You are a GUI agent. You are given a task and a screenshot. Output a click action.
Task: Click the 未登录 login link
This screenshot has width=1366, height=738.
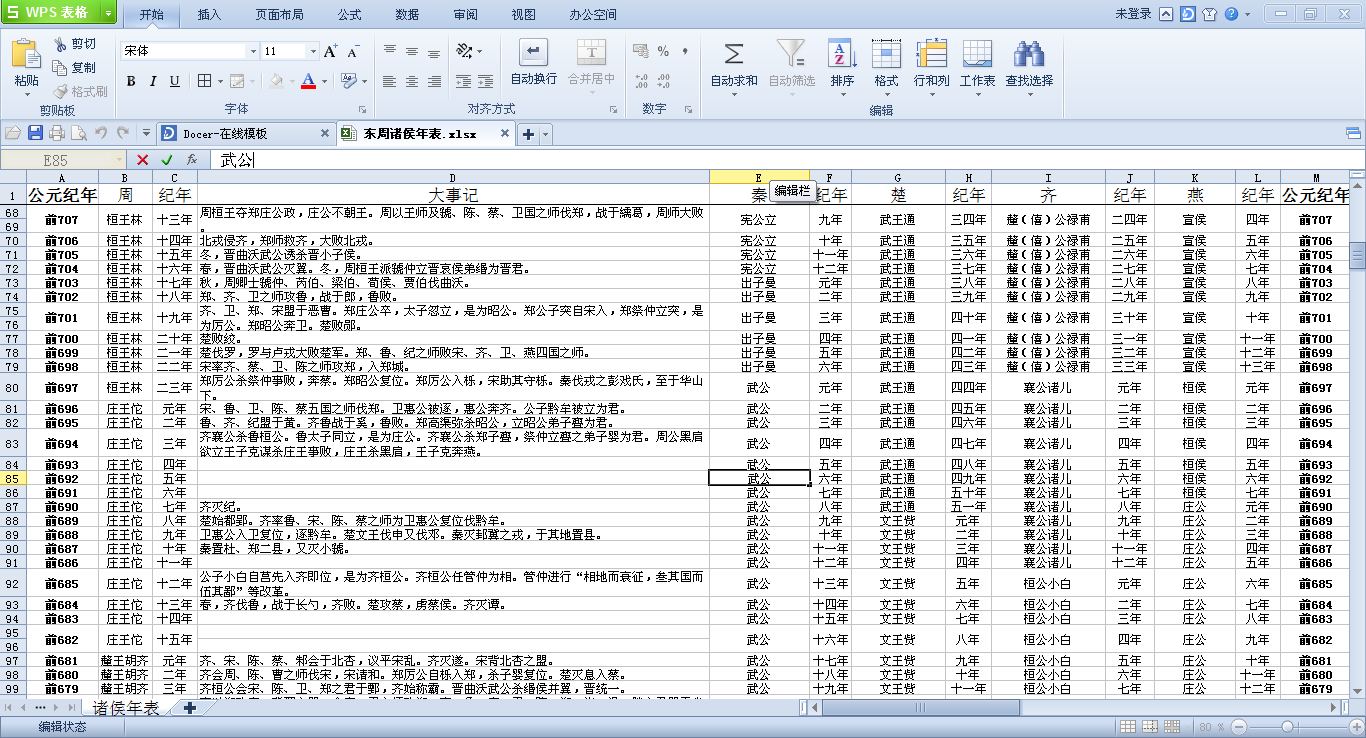(x=1133, y=14)
